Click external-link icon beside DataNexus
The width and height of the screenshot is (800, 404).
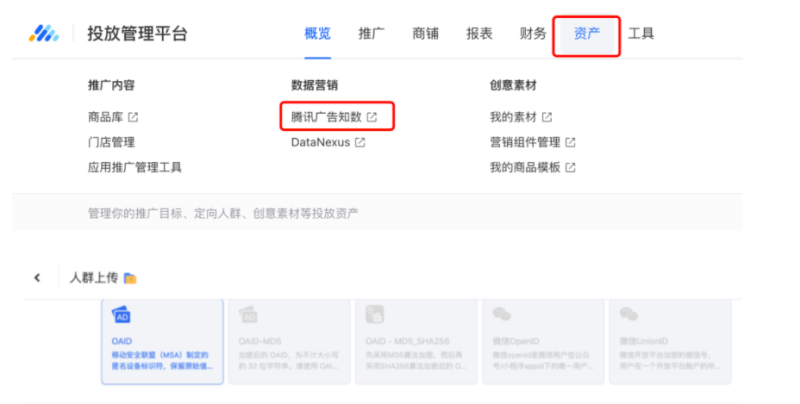[x=360, y=142]
